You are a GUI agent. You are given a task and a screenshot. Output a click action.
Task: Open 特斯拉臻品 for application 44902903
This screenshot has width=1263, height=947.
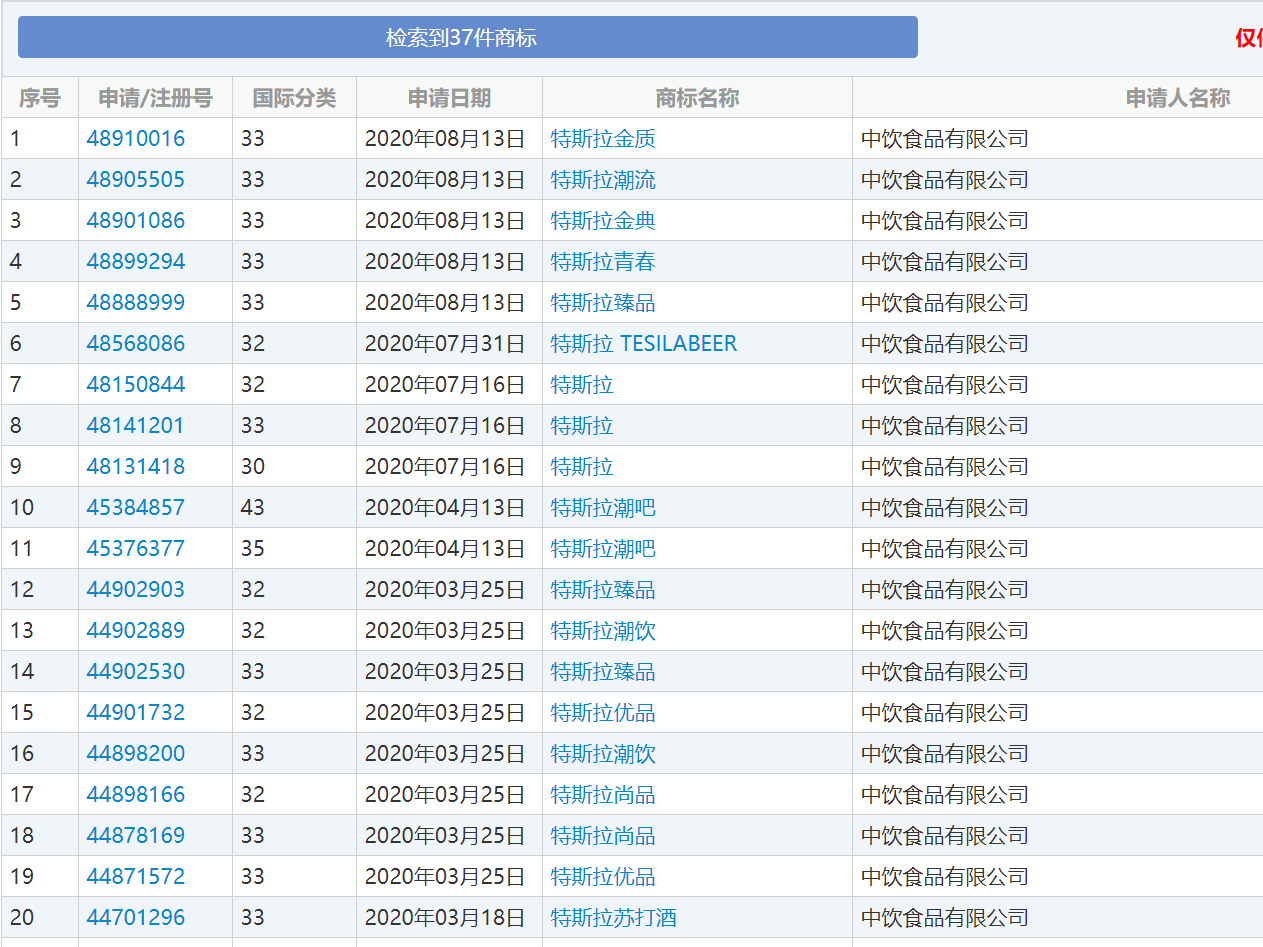(x=603, y=590)
